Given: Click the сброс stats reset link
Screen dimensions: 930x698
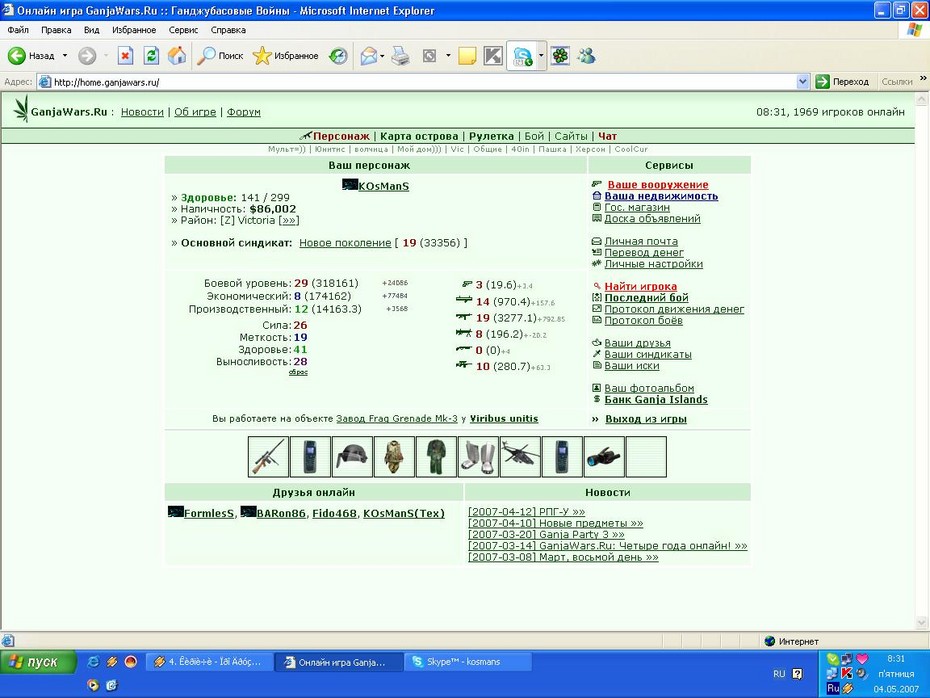Looking at the screenshot, I should coord(298,372).
